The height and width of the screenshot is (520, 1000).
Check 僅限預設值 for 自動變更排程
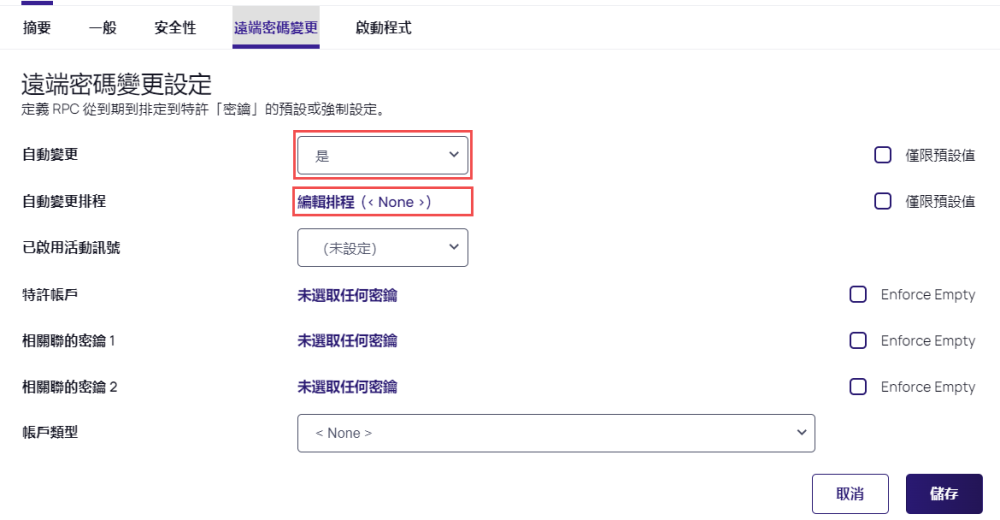883,202
